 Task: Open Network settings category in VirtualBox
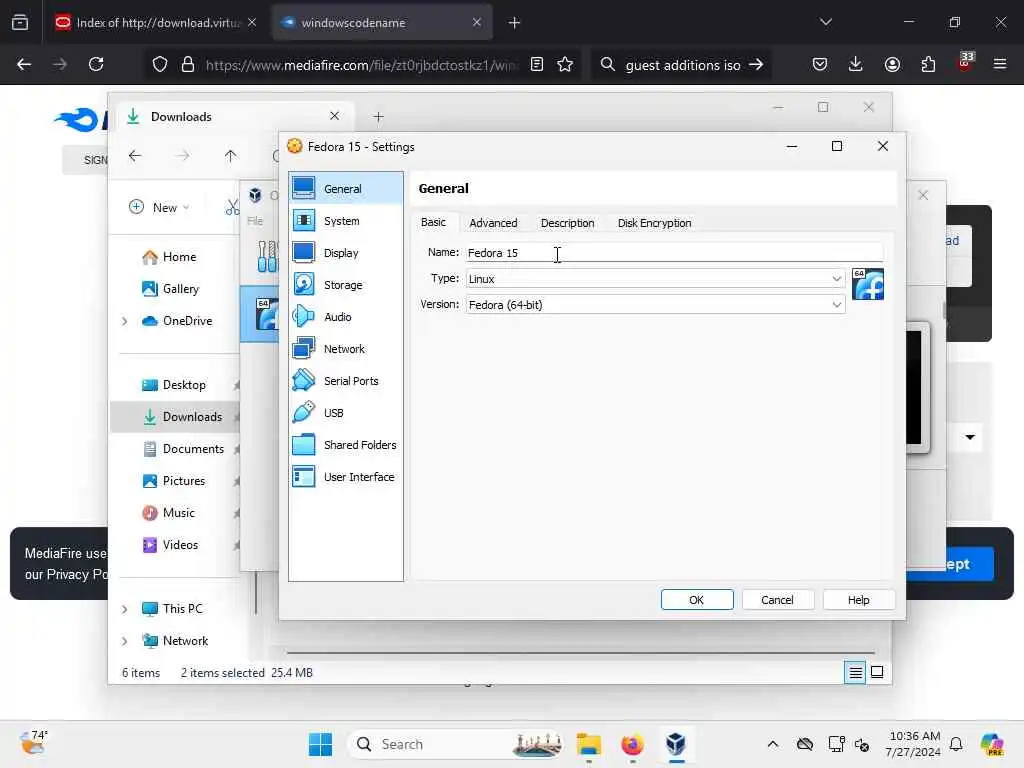(345, 349)
